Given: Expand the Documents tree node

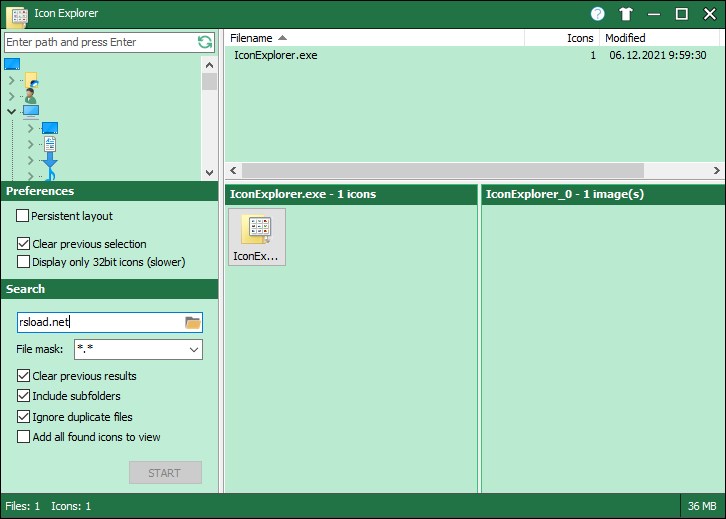Looking at the screenshot, I should 31,144.
